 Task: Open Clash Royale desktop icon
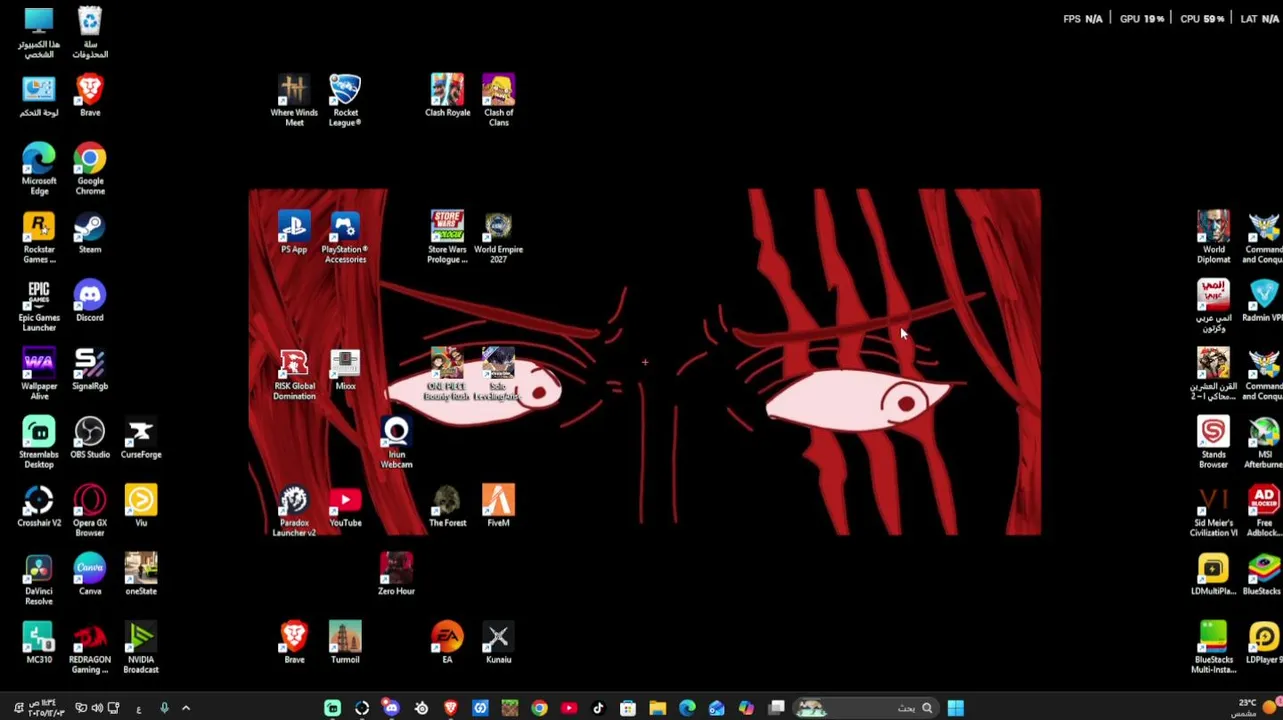pyautogui.click(x=447, y=95)
